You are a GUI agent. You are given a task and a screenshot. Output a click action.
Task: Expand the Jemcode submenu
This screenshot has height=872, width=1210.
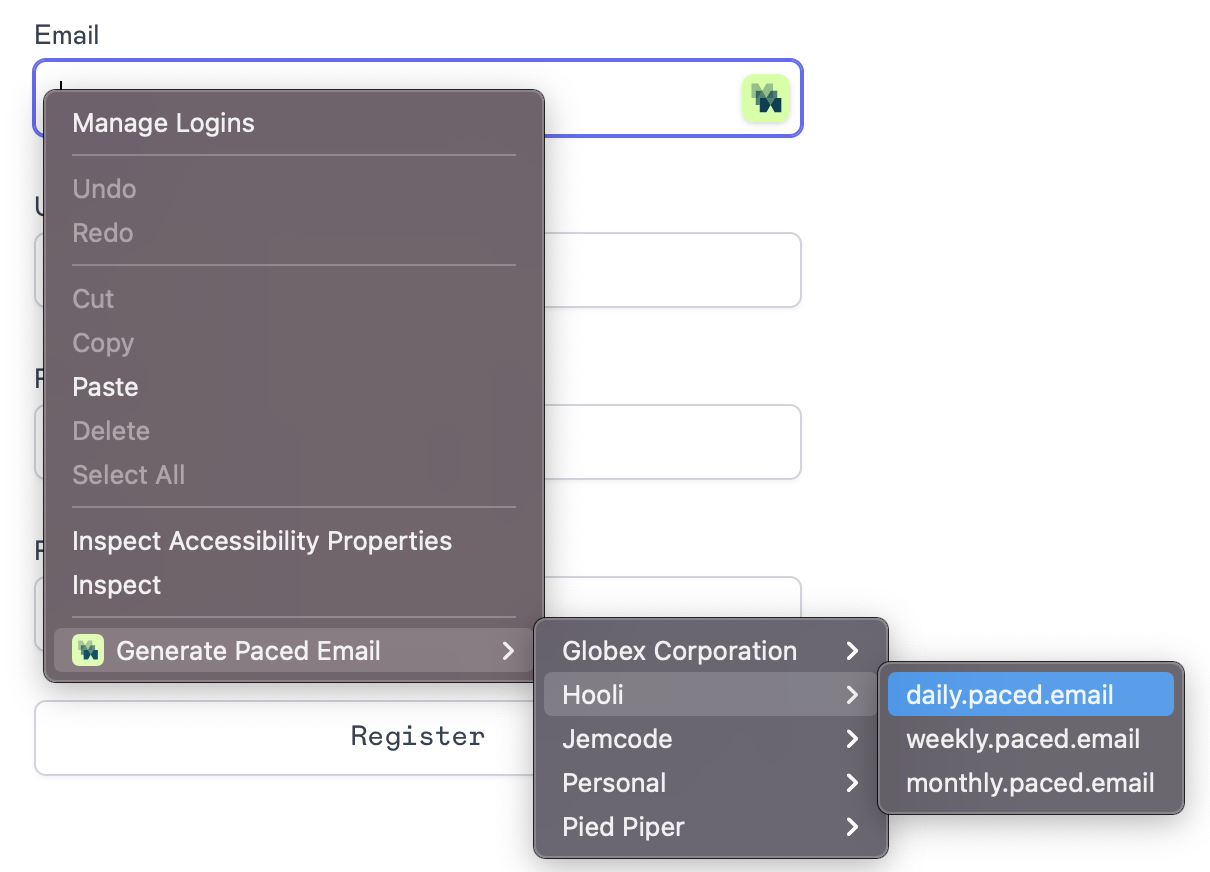pos(617,738)
